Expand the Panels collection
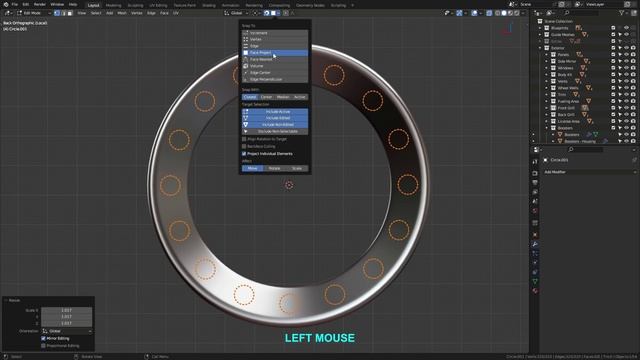 click(x=547, y=55)
